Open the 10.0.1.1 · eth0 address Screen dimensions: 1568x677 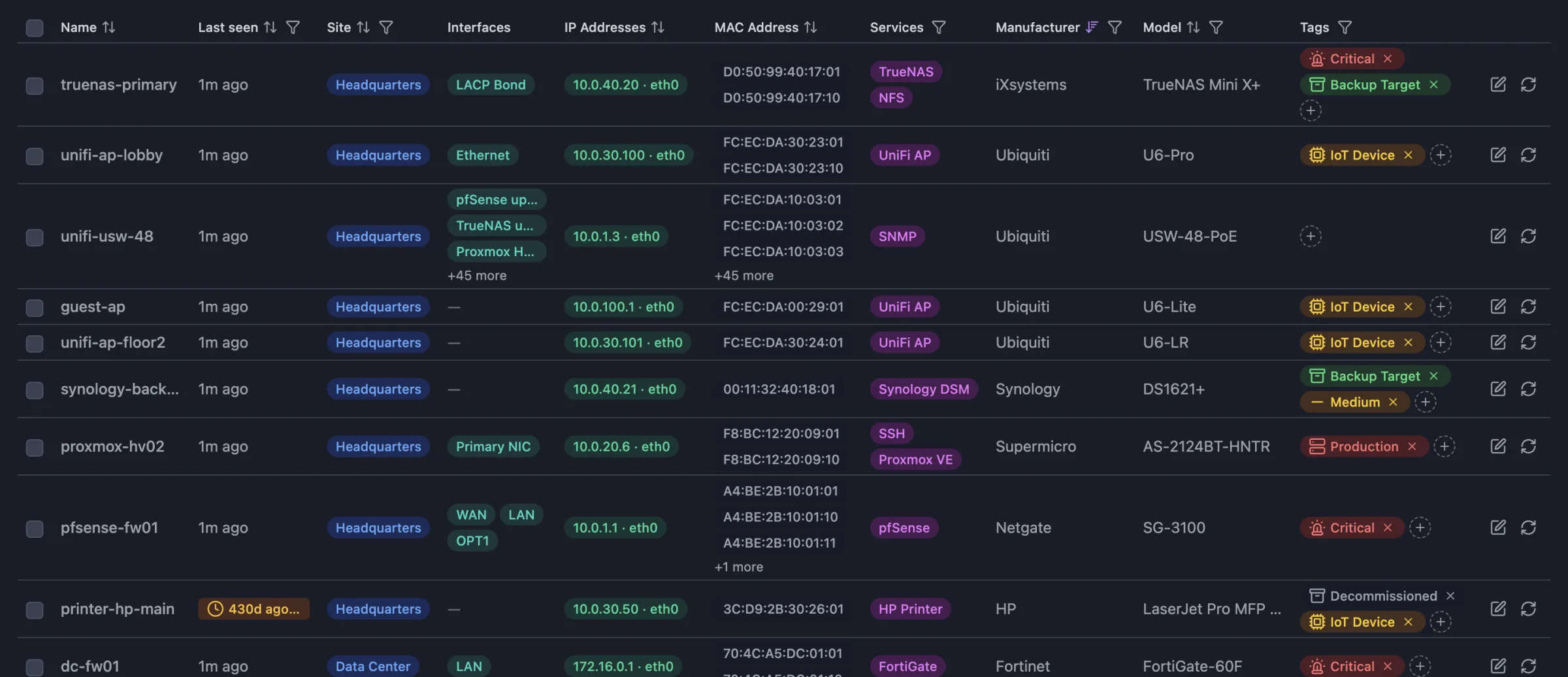tap(615, 527)
